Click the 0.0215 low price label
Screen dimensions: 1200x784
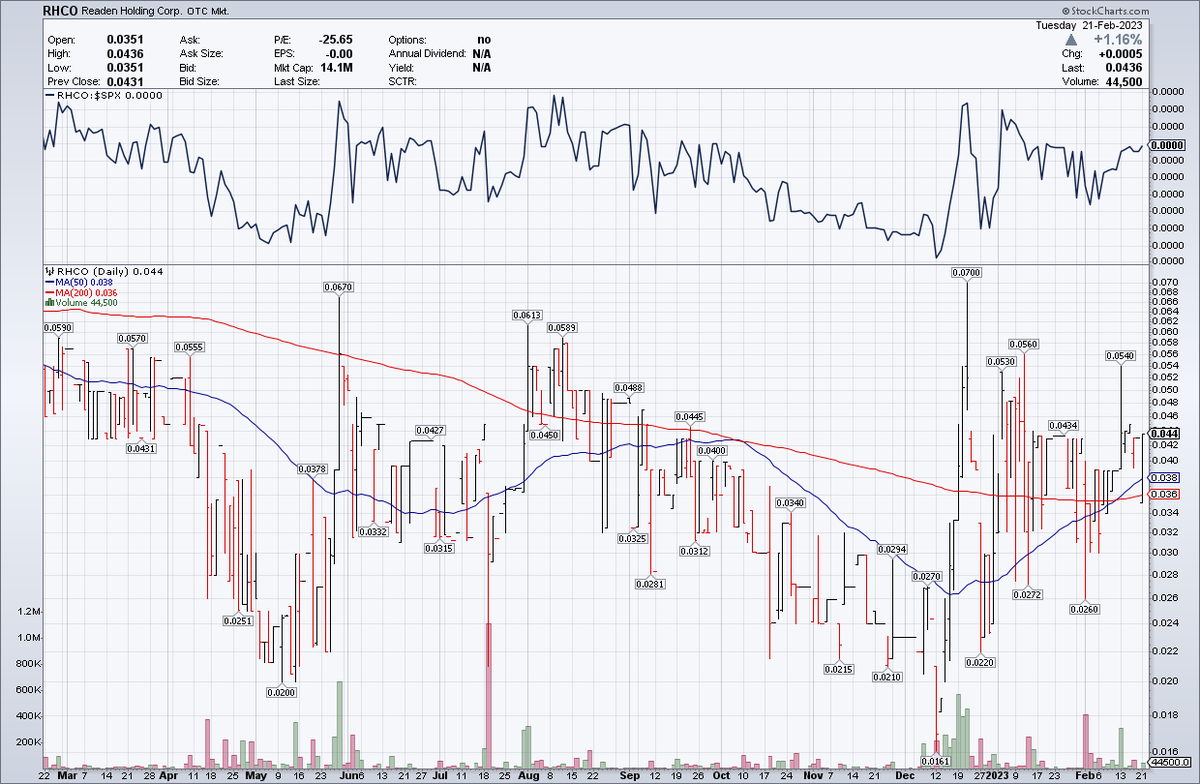click(839, 668)
